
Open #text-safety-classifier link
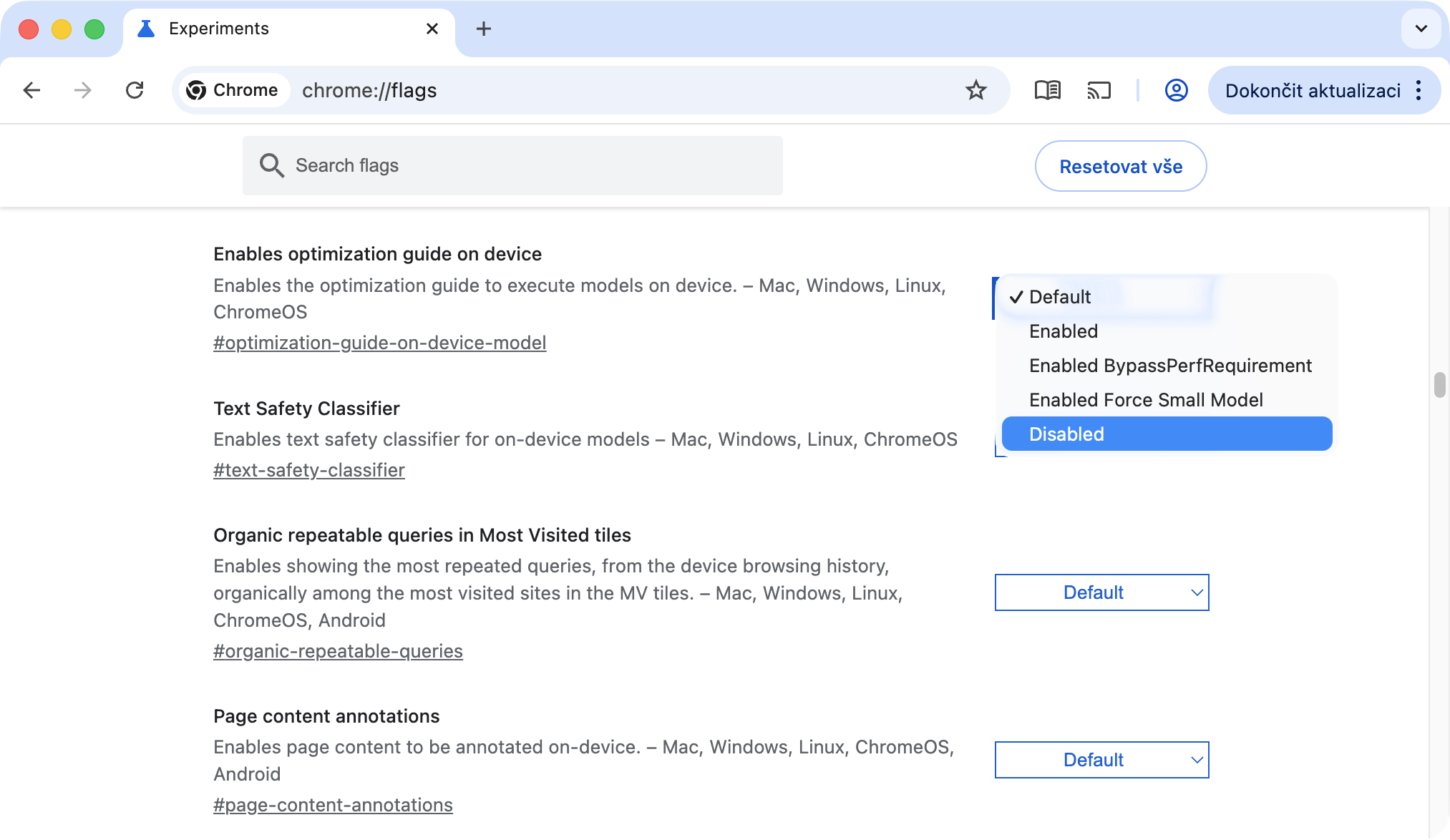tap(309, 470)
